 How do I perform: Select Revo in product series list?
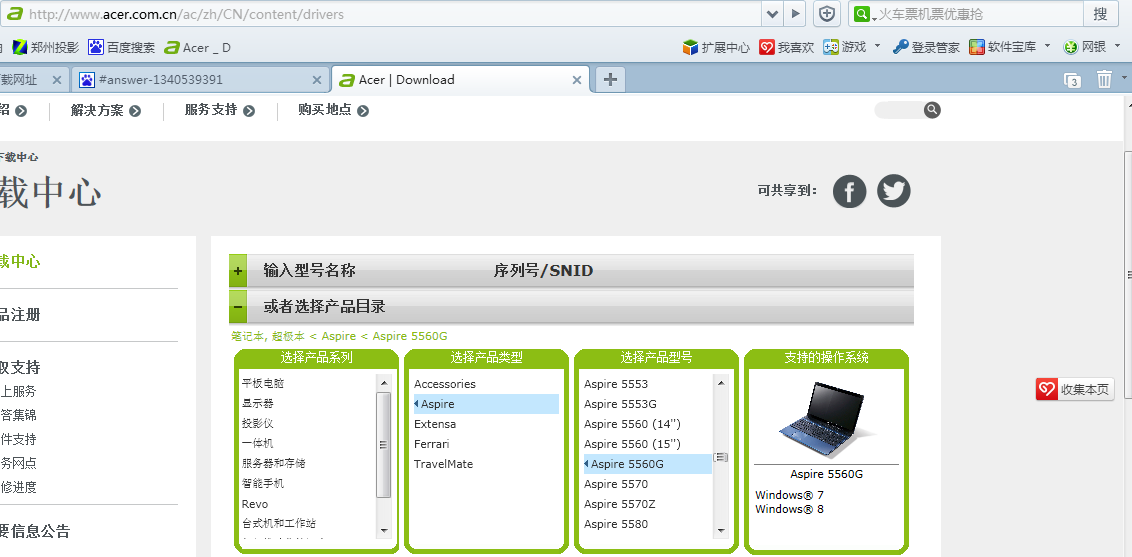coord(255,504)
